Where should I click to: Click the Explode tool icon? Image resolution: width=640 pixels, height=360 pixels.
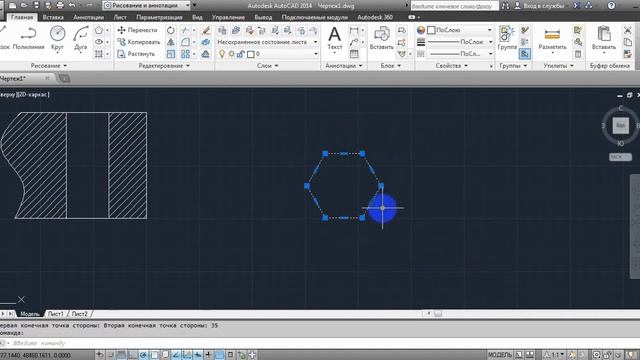tap(206, 42)
